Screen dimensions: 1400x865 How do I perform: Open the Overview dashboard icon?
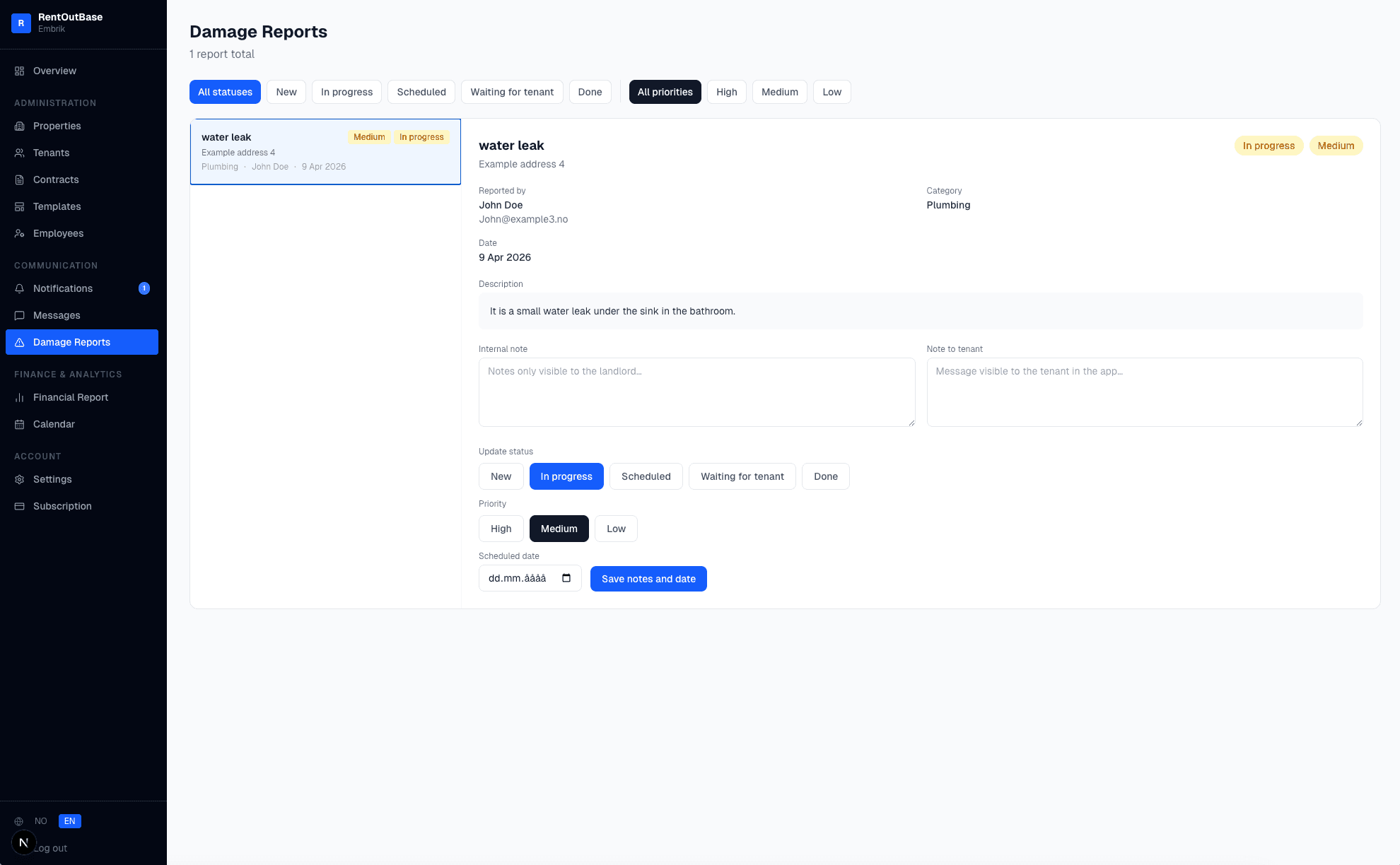point(20,71)
